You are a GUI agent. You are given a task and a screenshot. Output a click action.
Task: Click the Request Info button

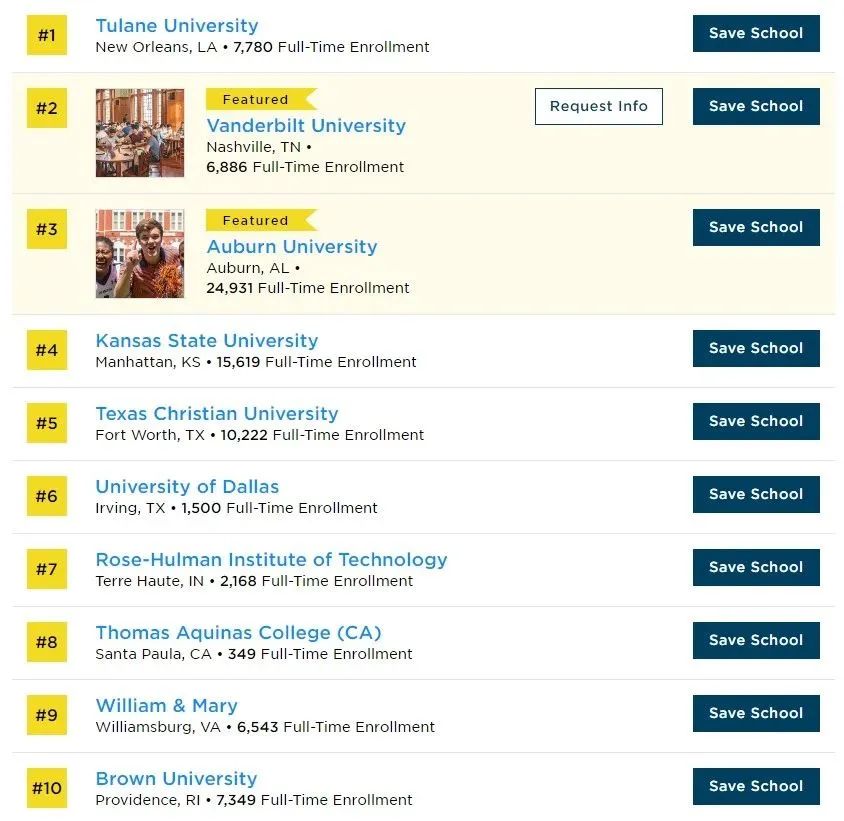(599, 106)
